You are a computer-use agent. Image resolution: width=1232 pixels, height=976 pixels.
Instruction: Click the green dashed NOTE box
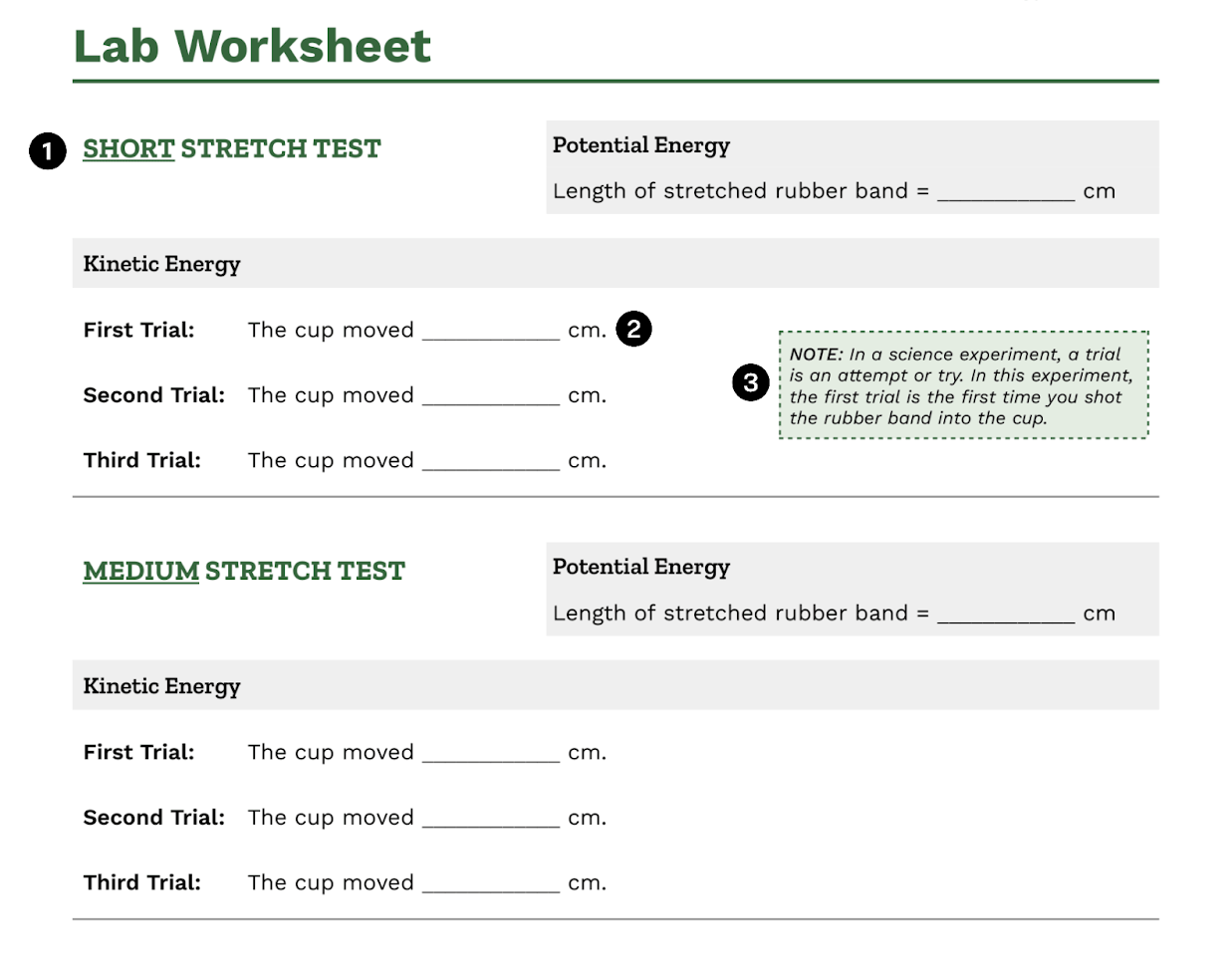pos(964,385)
